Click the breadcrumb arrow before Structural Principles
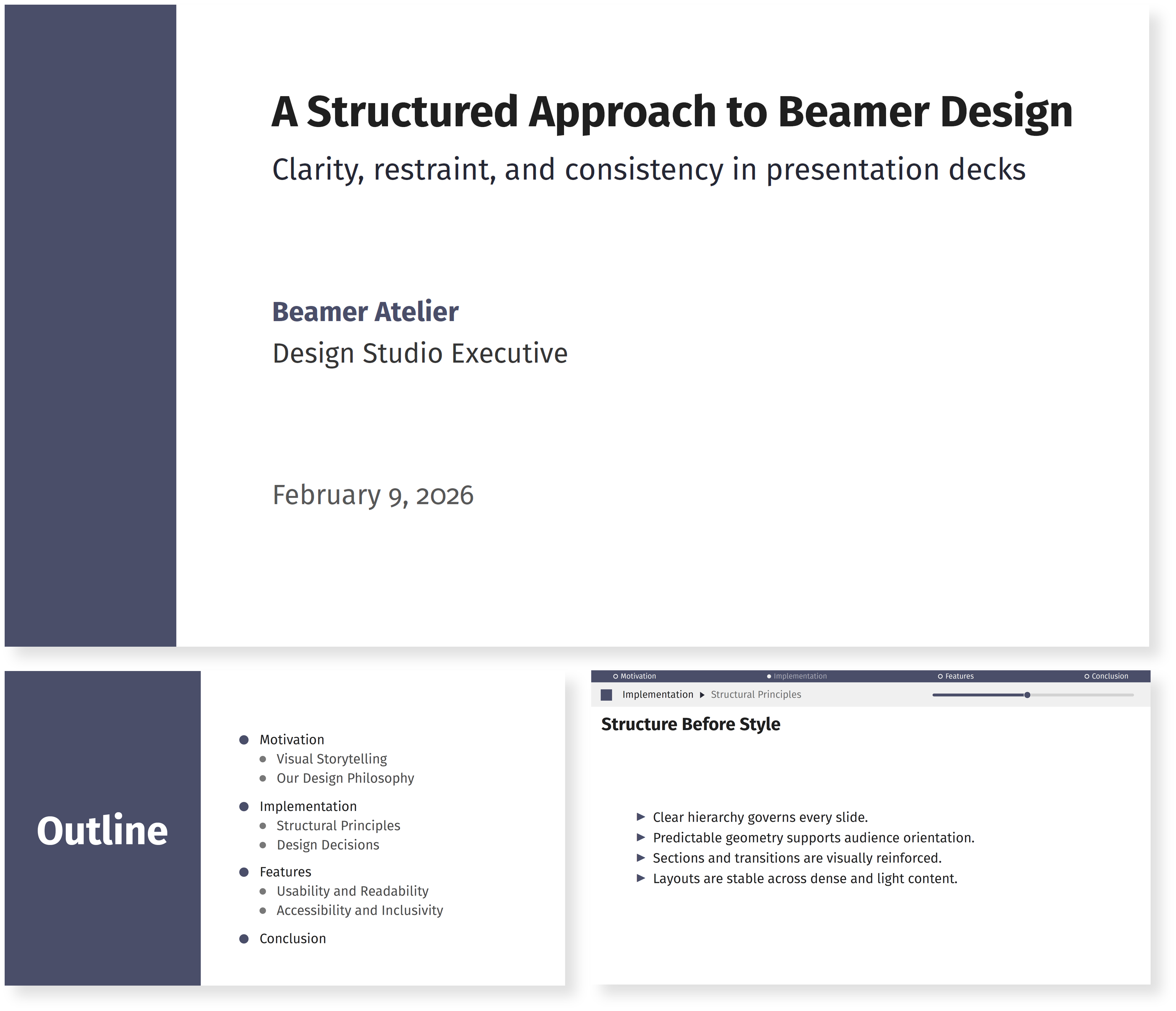Screen dimensions: 1176x1011 (702, 695)
